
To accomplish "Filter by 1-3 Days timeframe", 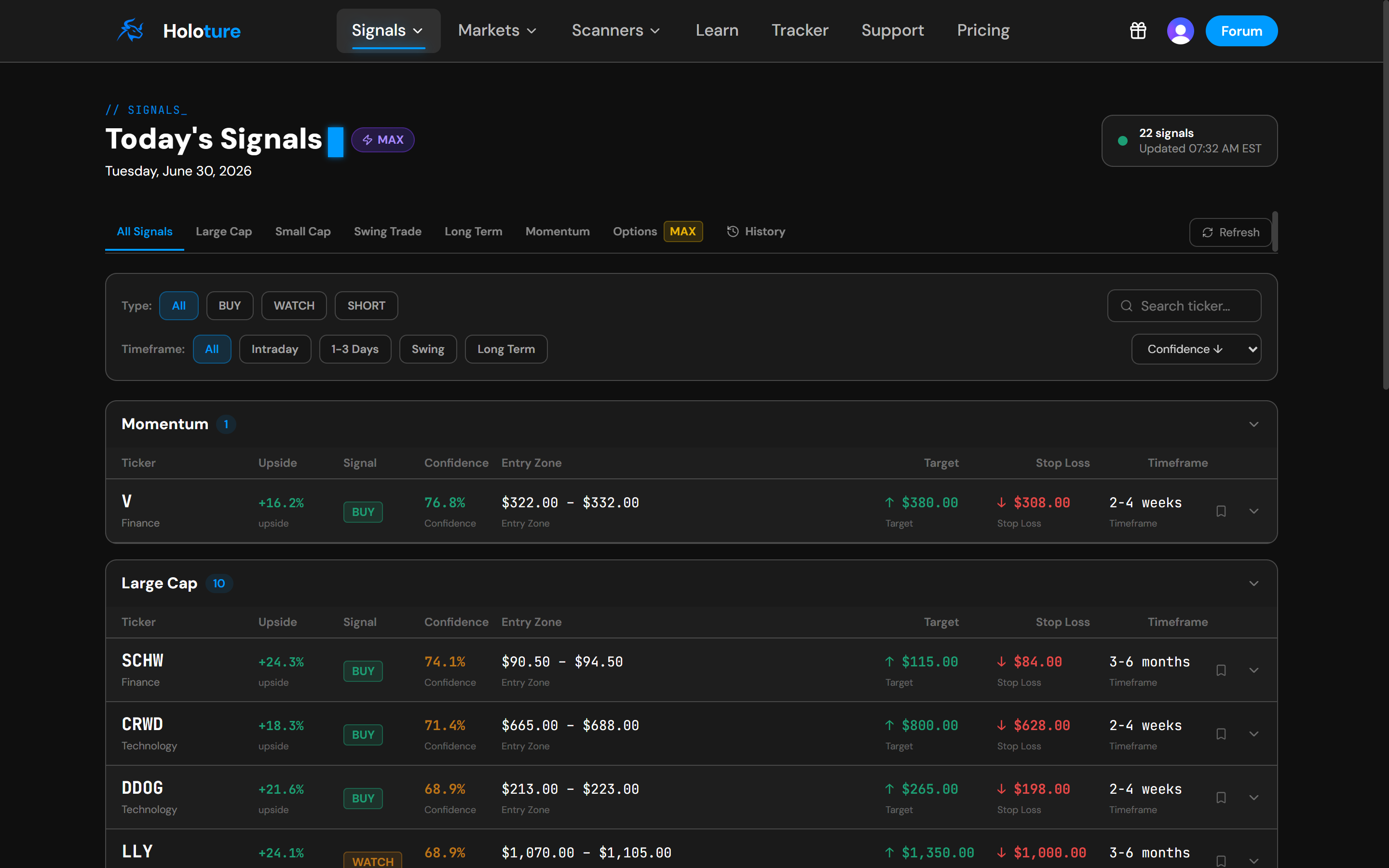I will click(x=354, y=349).
